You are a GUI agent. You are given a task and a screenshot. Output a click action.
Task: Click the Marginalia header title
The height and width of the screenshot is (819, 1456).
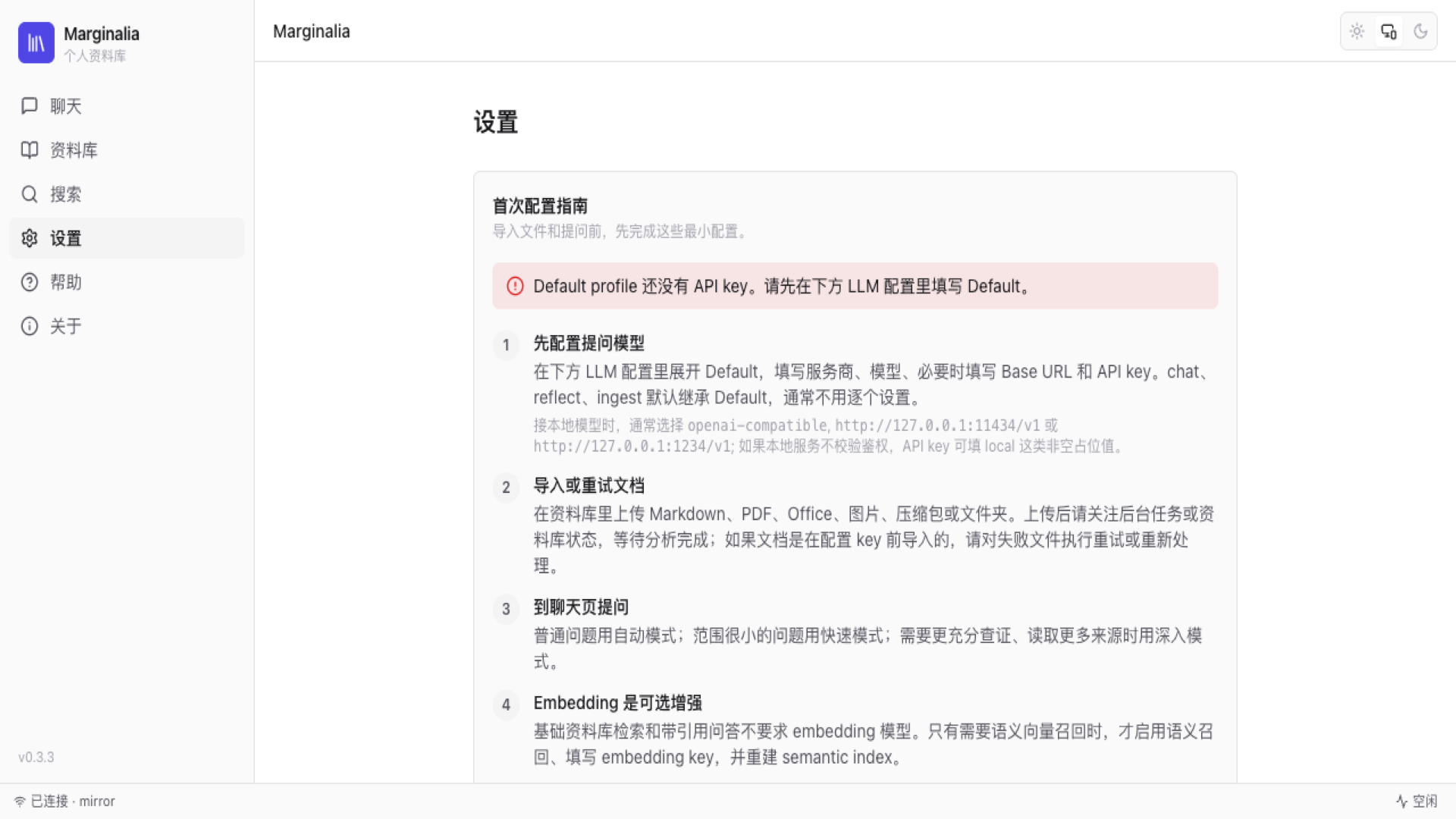pos(311,31)
